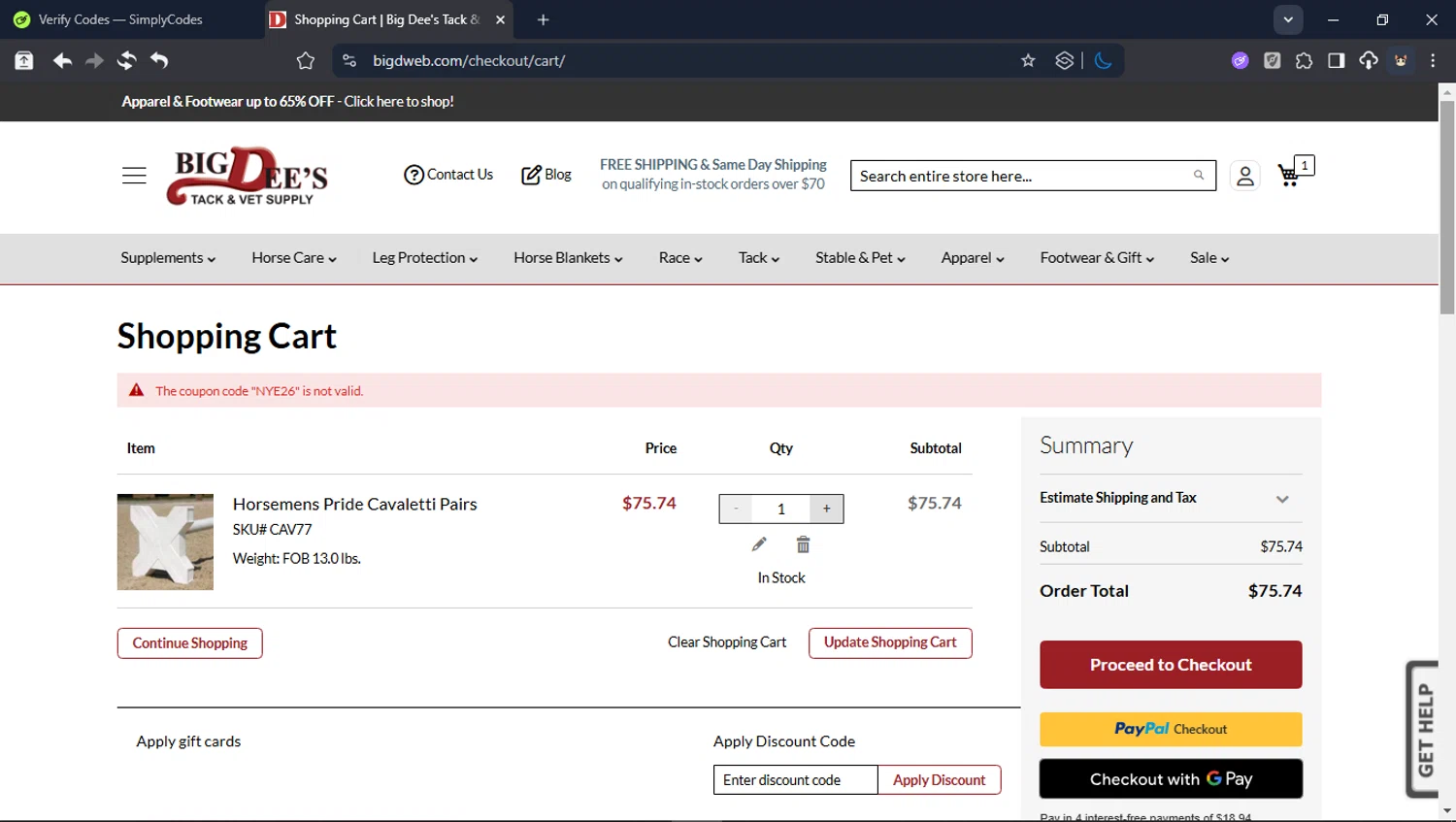
Task: Click Horsemens Pride Cavaletti Pairs product name
Action: [x=354, y=504]
